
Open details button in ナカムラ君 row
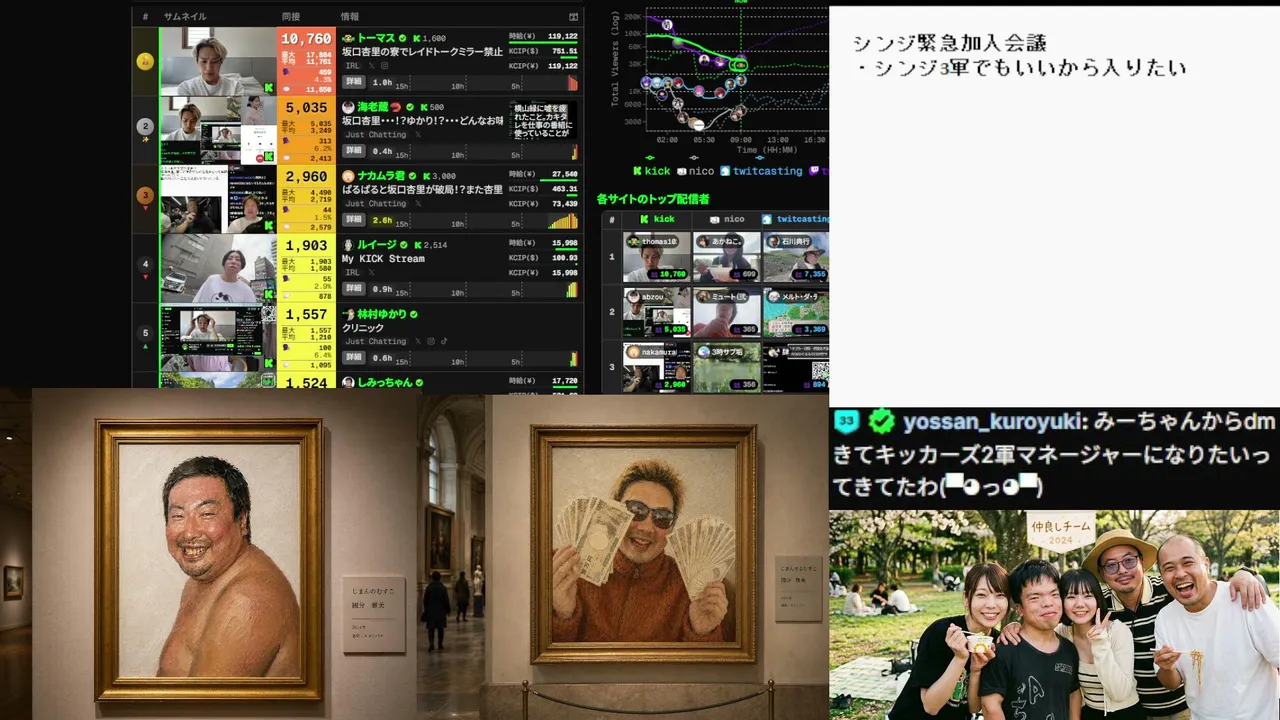pyautogui.click(x=354, y=220)
